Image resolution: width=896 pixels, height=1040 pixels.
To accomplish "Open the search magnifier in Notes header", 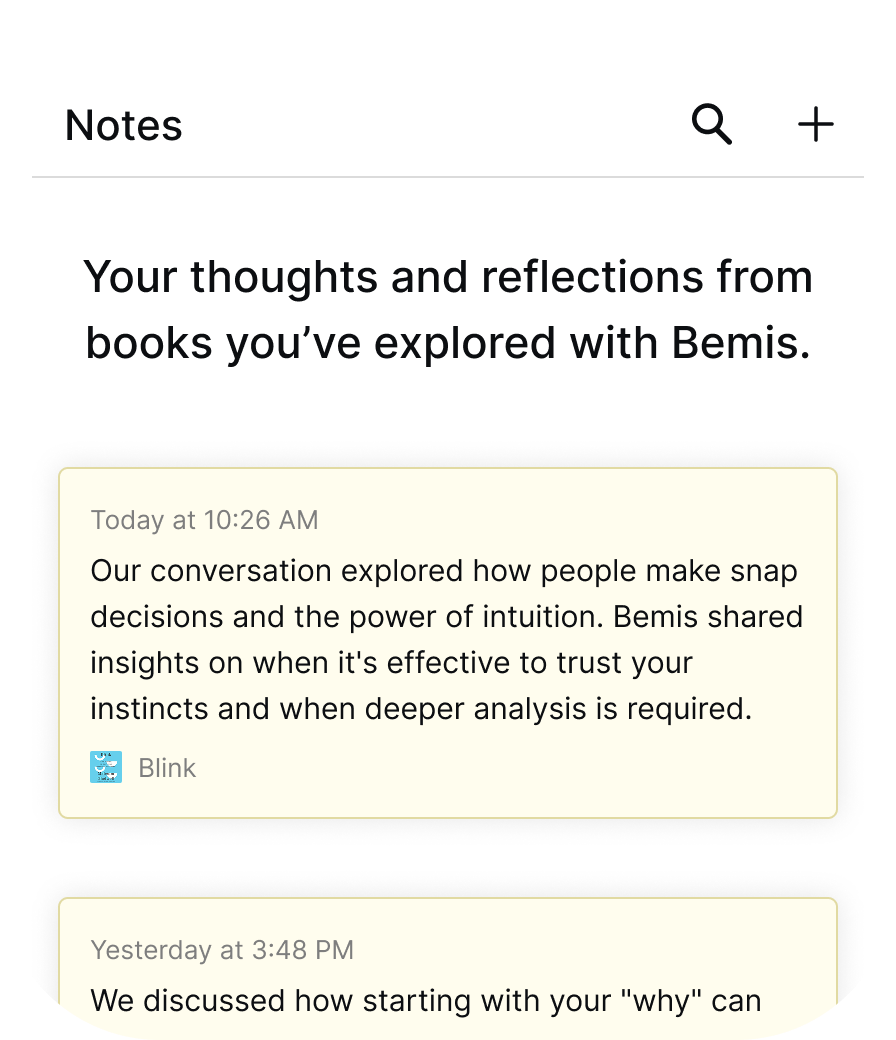I will pos(712,125).
